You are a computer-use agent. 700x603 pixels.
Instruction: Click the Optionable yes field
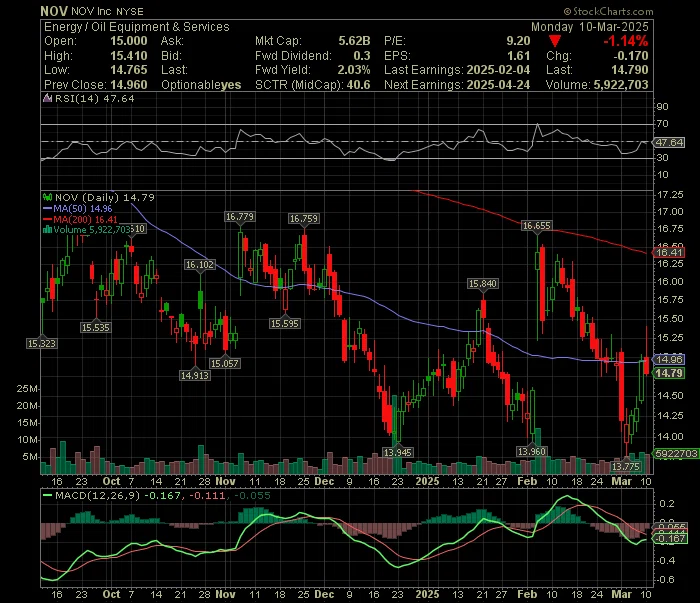click(201, 85)
